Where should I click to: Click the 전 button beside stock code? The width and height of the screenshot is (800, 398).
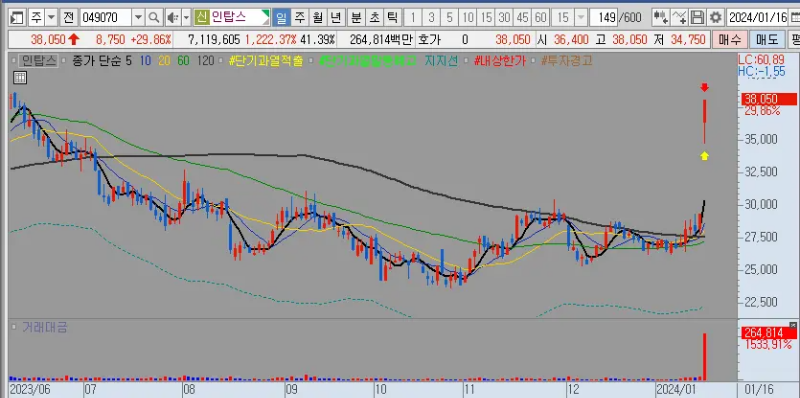(x=68, y=18)
